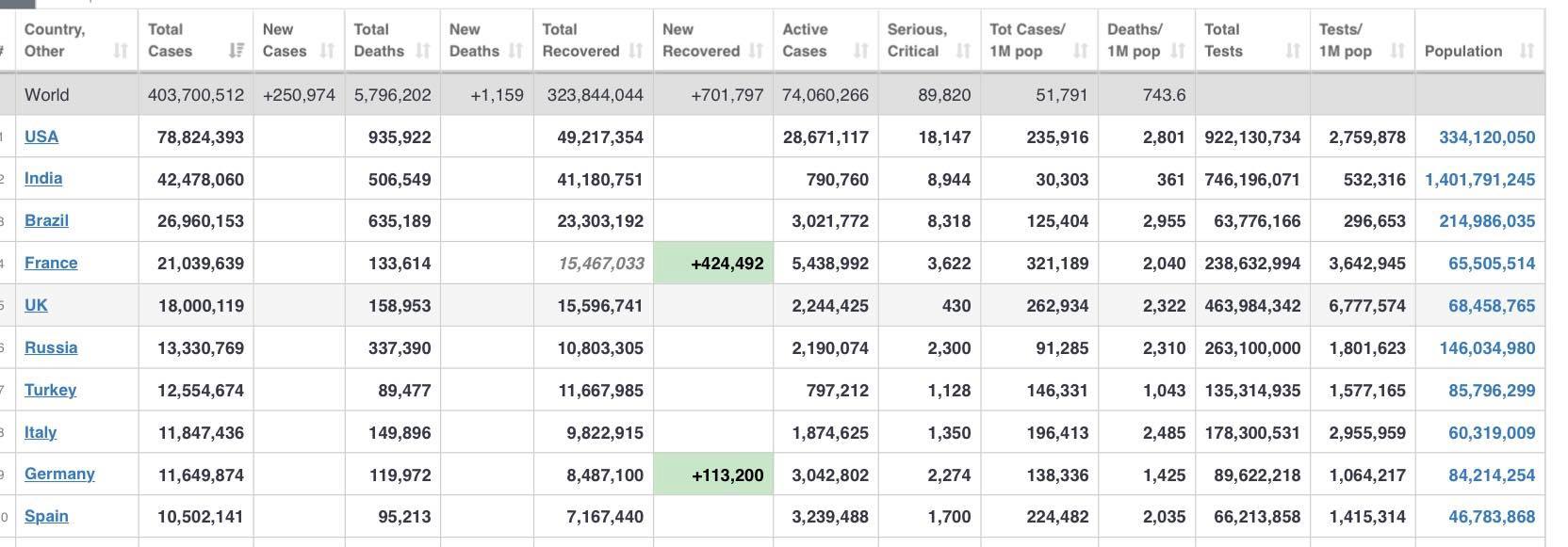Open the USA country link

[x=41, y=137]
